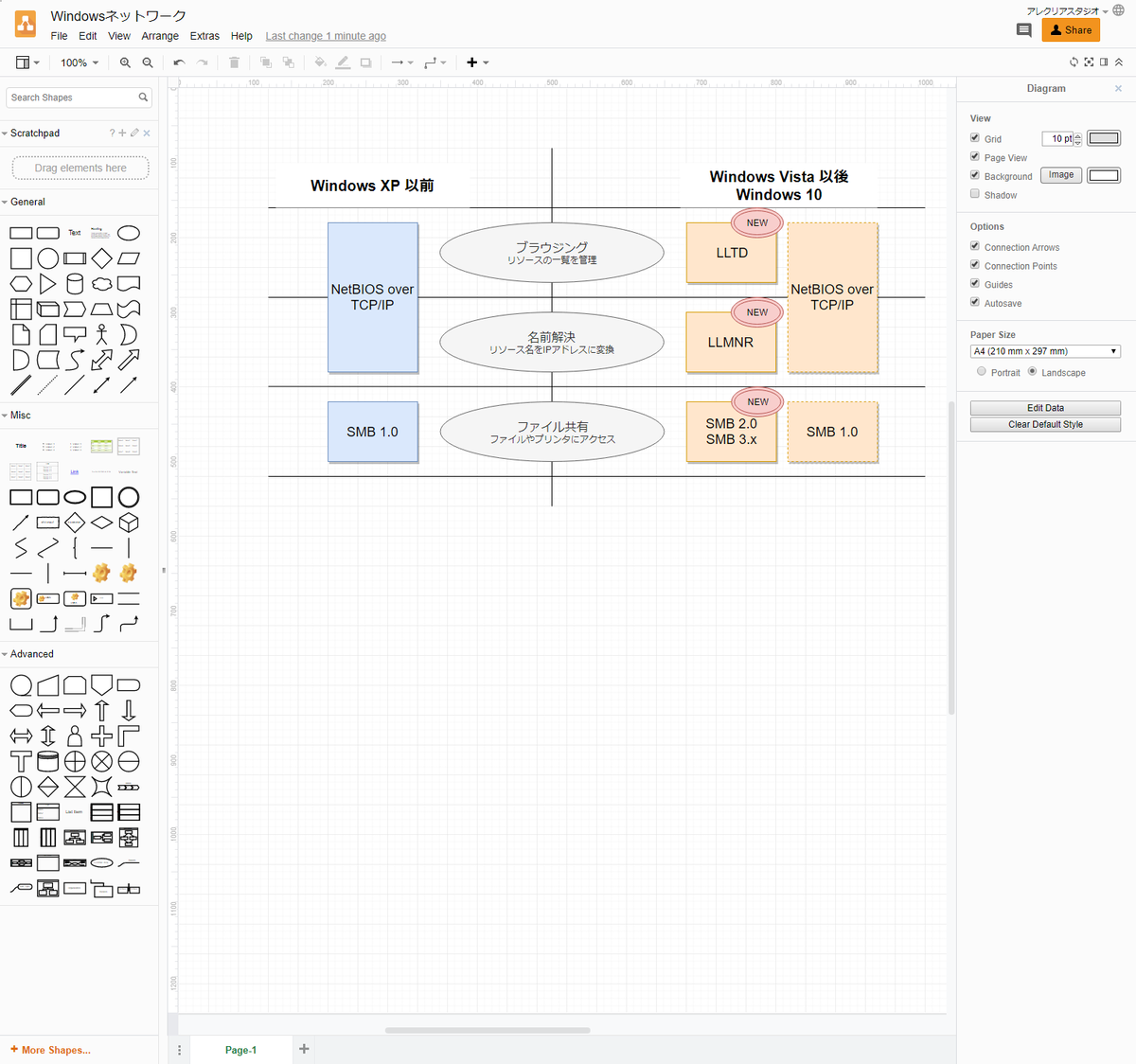Collapse the toolbar with the chevrons icon
The width and height of the screenshot is (1136, 1064).
coord(1119,62)
